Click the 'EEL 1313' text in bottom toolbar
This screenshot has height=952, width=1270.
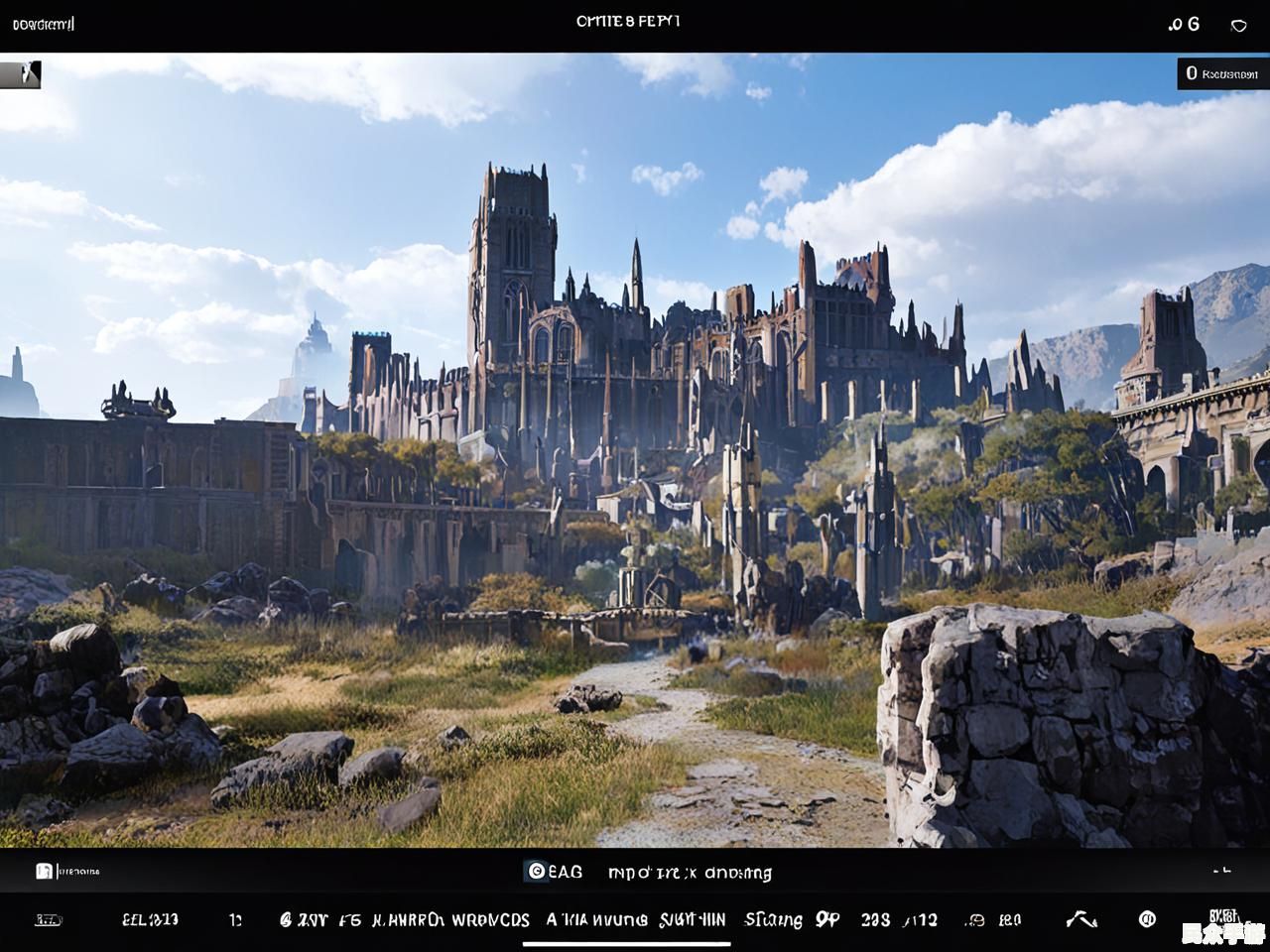[150, 920]
